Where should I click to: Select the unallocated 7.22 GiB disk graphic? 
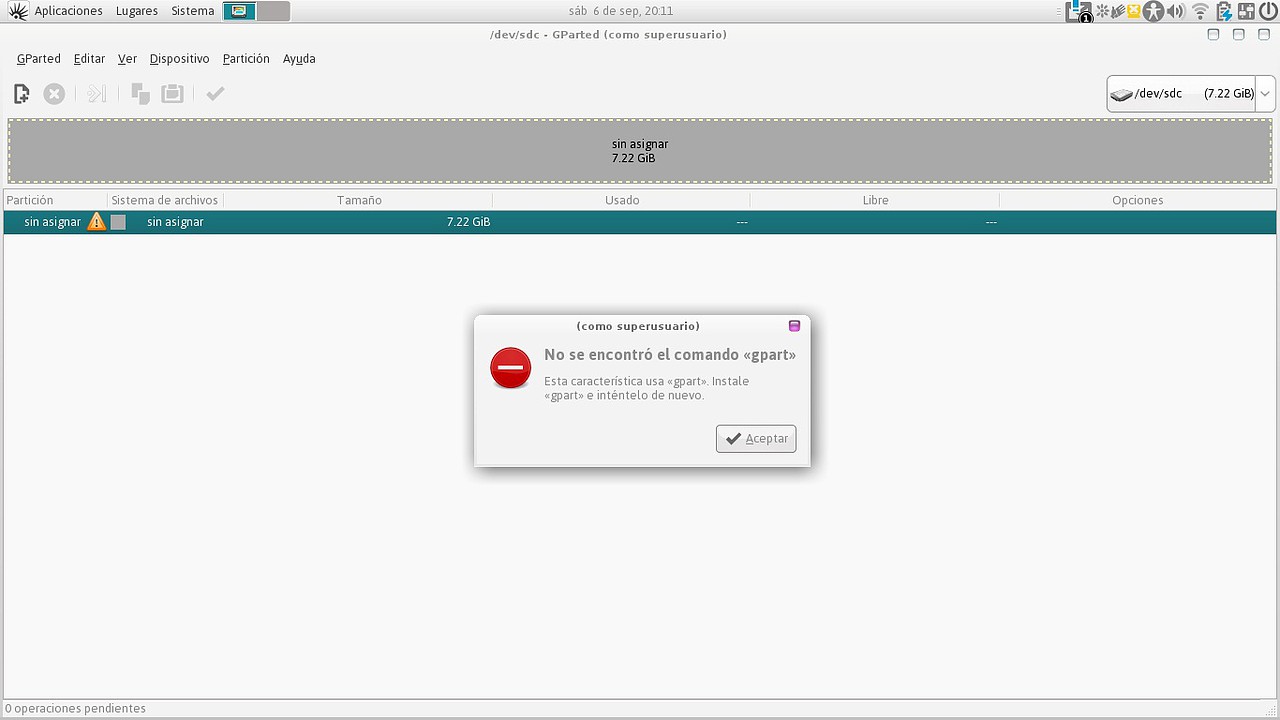pyautogui.click(x=640, y=151)
